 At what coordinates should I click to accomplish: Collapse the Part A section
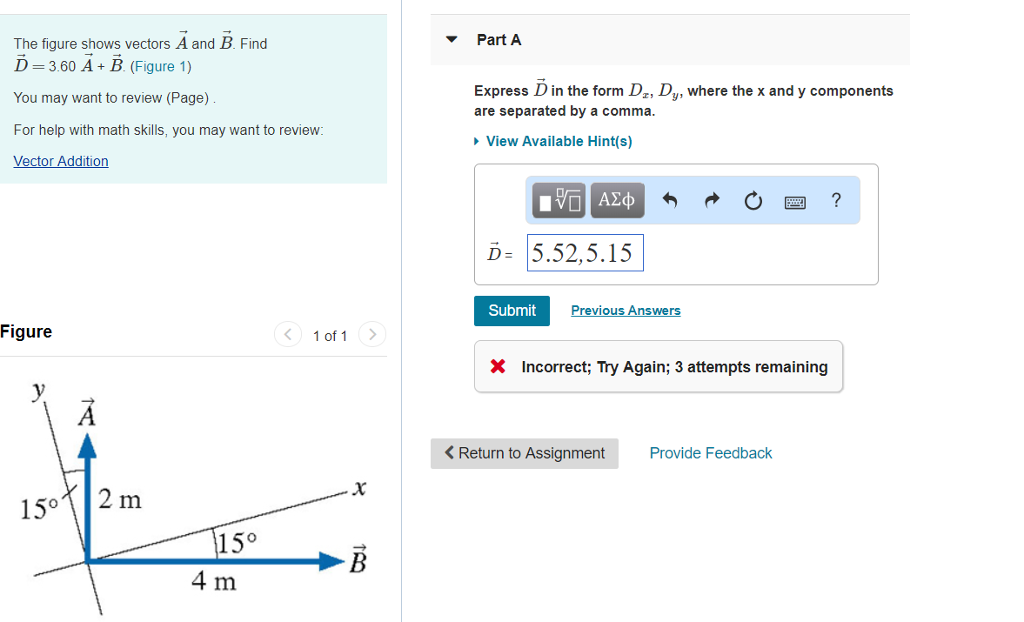click(x=451, y=39)
